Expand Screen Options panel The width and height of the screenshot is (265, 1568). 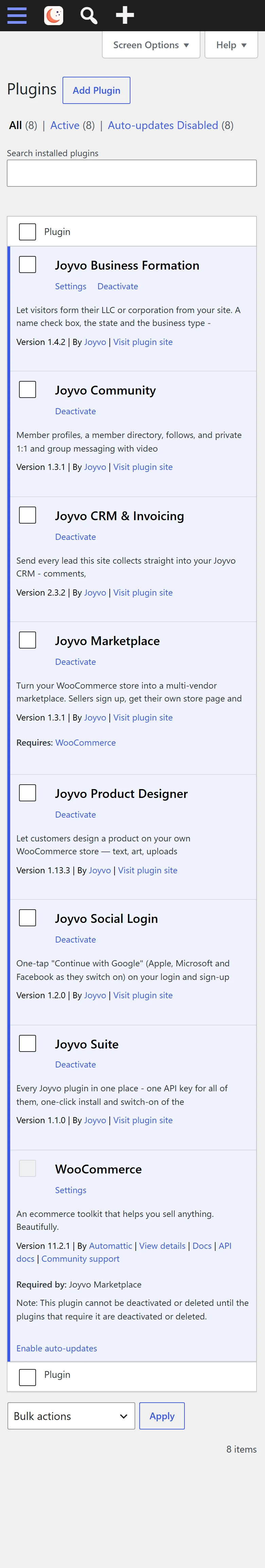151,45
